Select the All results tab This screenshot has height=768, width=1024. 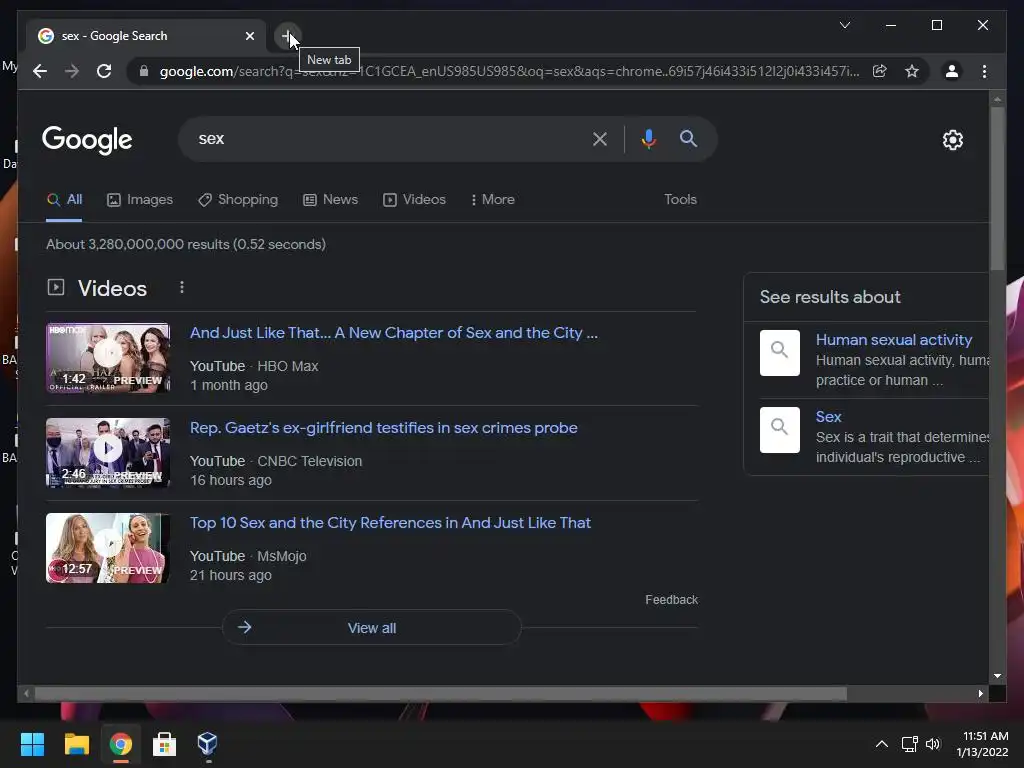pos(64,200)
